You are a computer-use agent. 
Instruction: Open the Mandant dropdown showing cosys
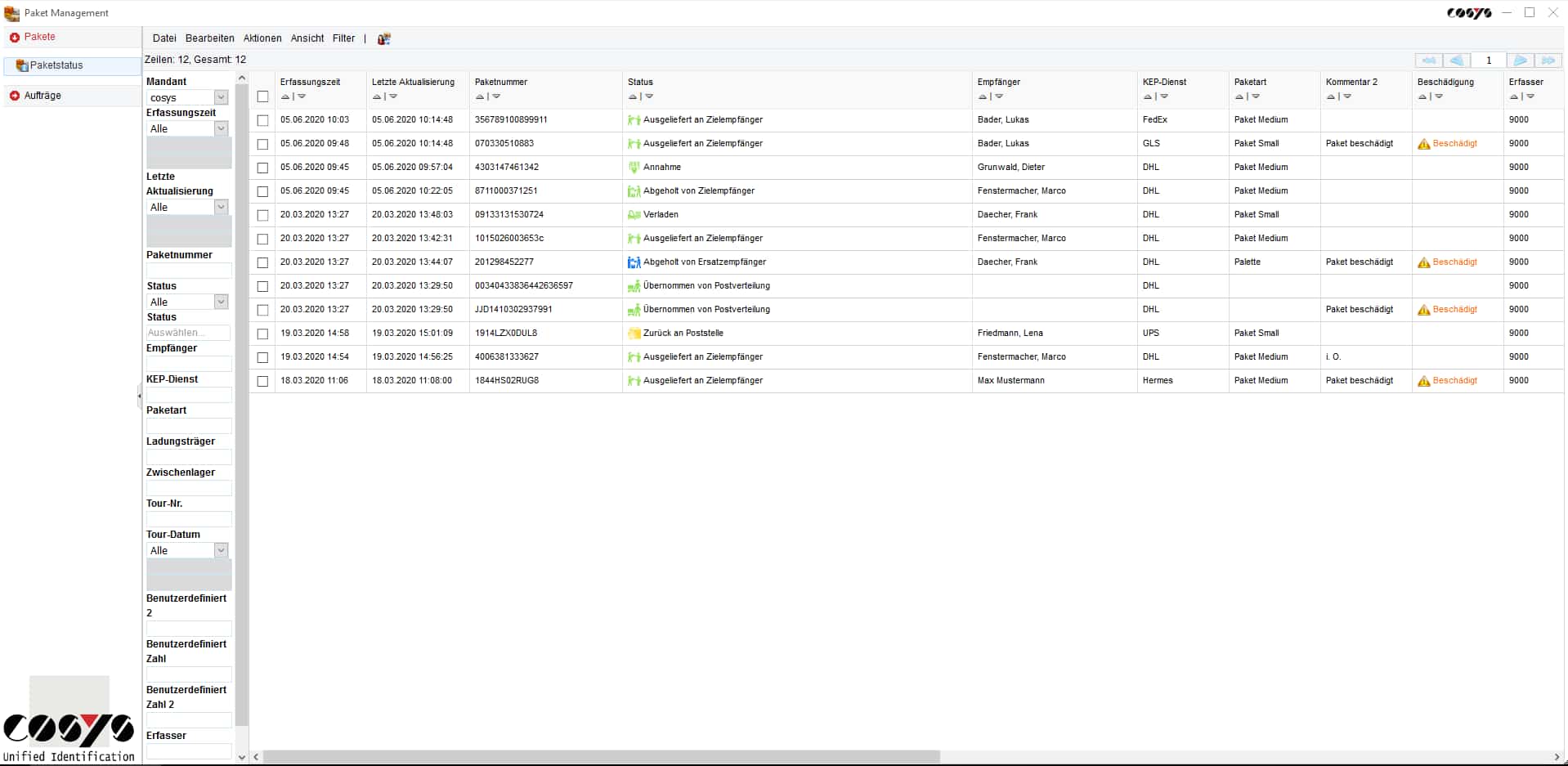[x=220, y=97]
